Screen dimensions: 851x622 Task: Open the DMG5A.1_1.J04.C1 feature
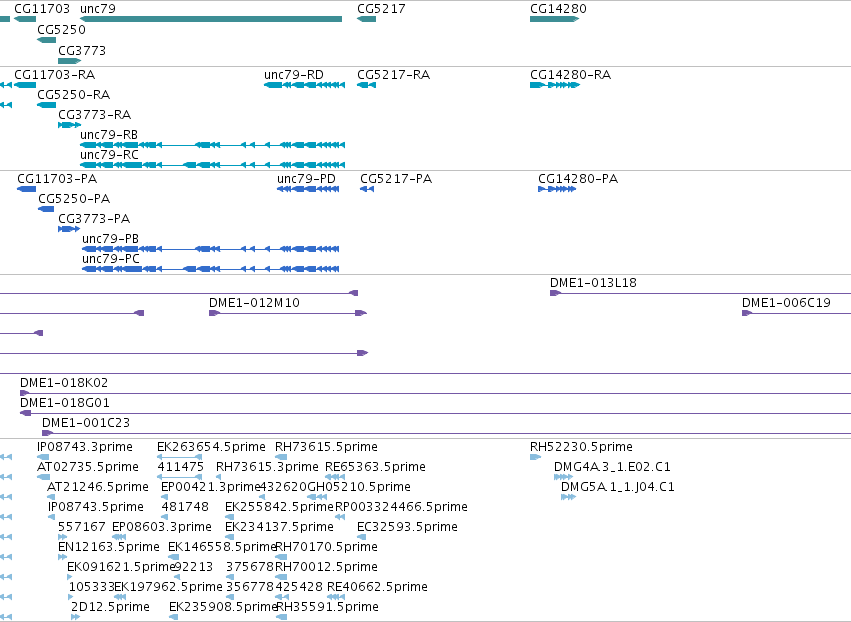[x=568, y=497]
